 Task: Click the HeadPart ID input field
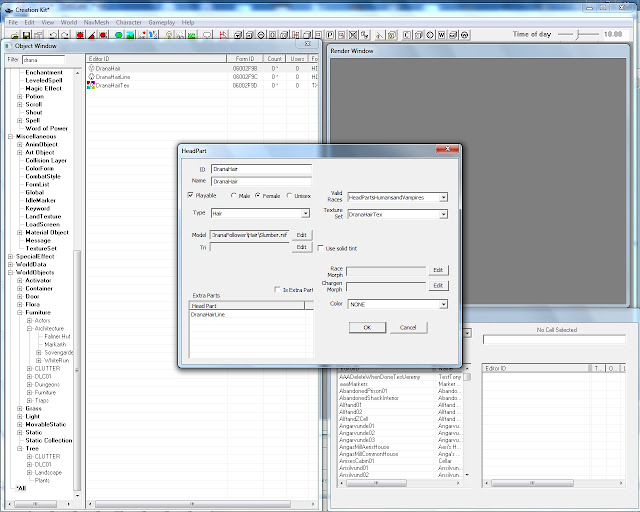point(261,169)
